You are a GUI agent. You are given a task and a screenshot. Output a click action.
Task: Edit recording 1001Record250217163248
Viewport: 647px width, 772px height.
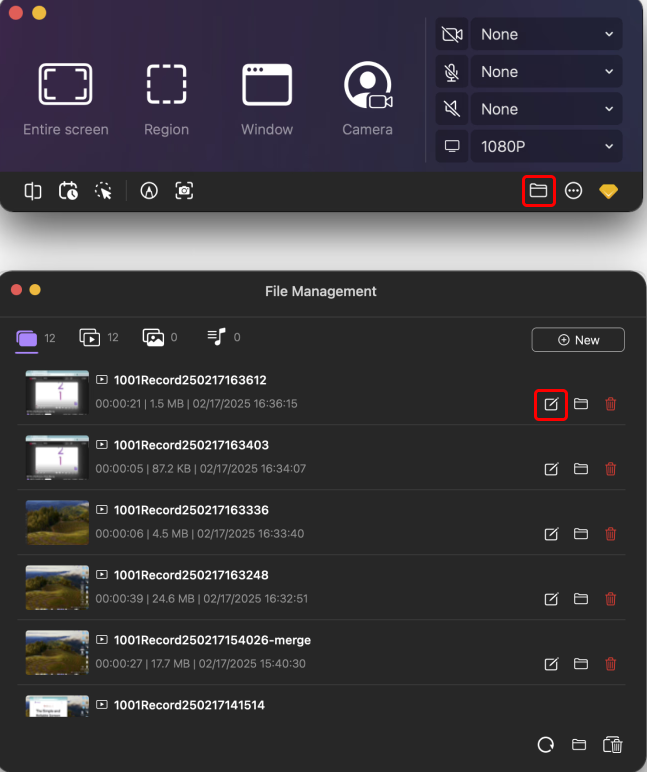click(551, 599)
